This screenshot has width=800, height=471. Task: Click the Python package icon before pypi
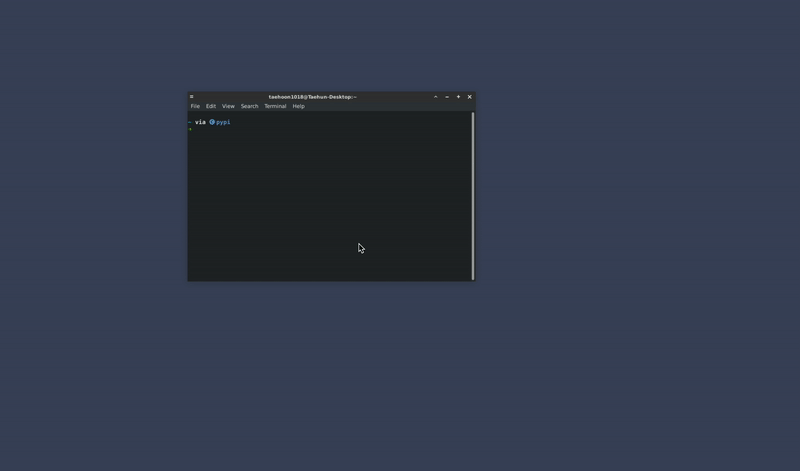(212, 122)
